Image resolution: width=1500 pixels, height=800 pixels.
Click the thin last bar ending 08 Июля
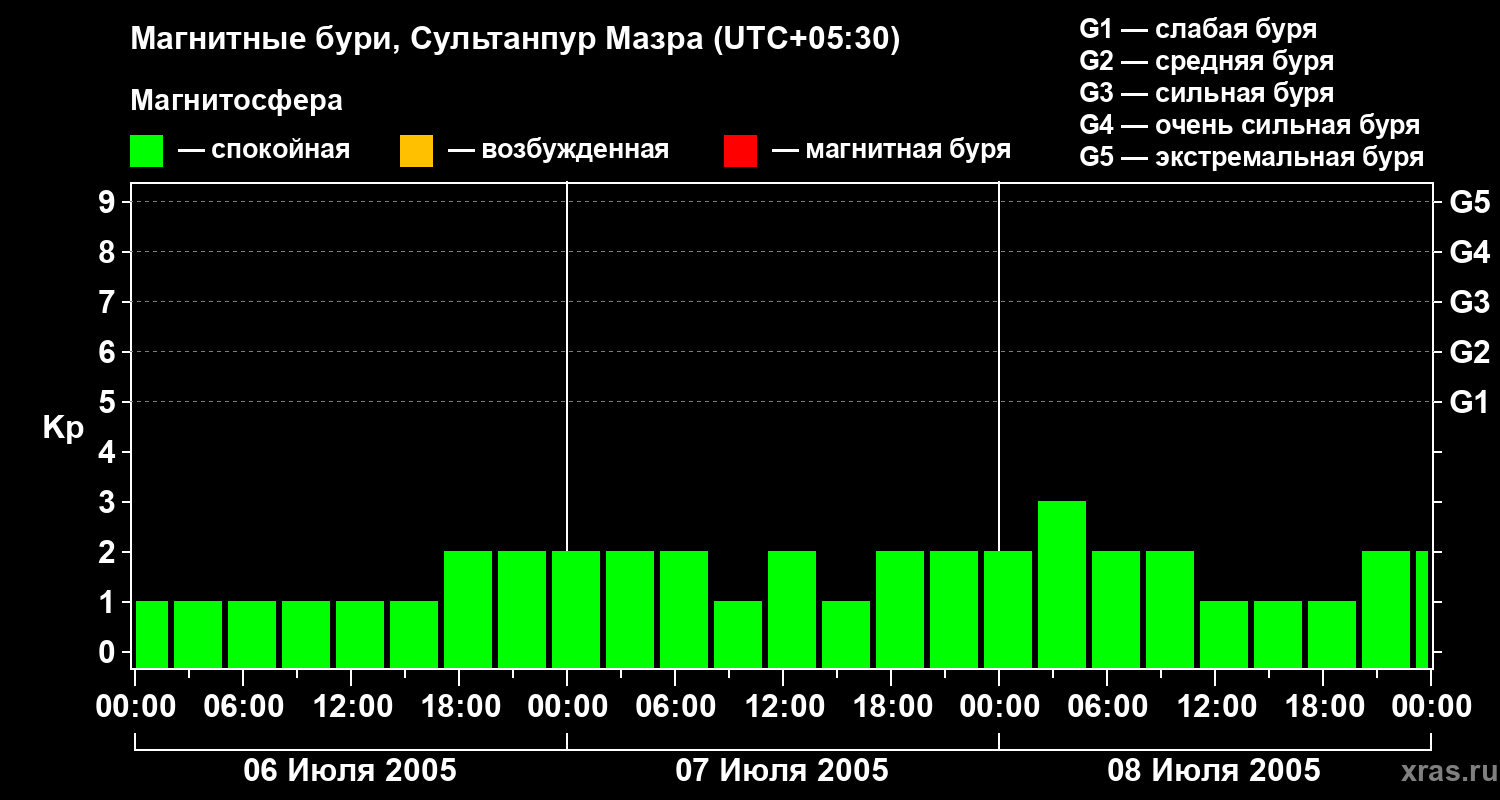click(1422, 609)
